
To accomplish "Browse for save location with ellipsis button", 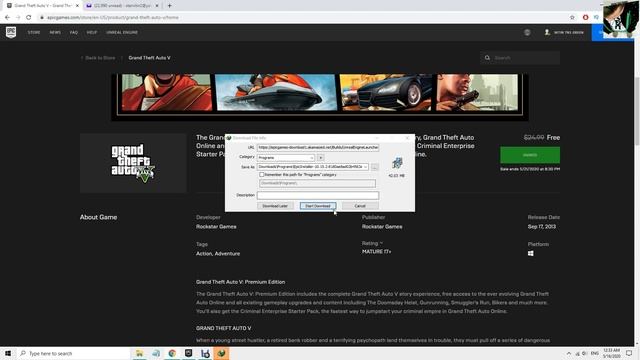I will point(375,167).
